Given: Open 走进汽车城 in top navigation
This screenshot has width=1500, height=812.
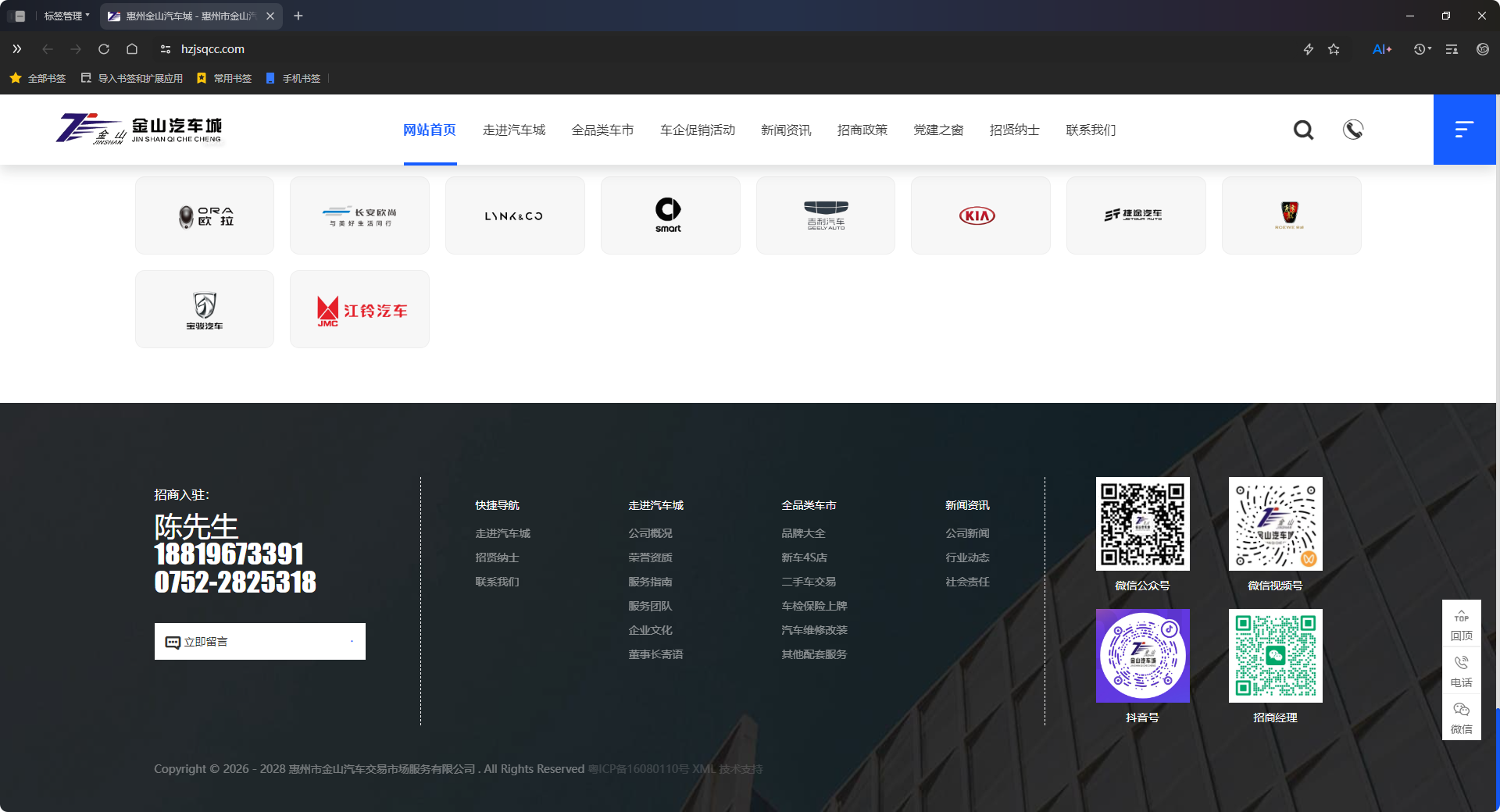Looking at the screenshot, I should [x=514, y=130].
